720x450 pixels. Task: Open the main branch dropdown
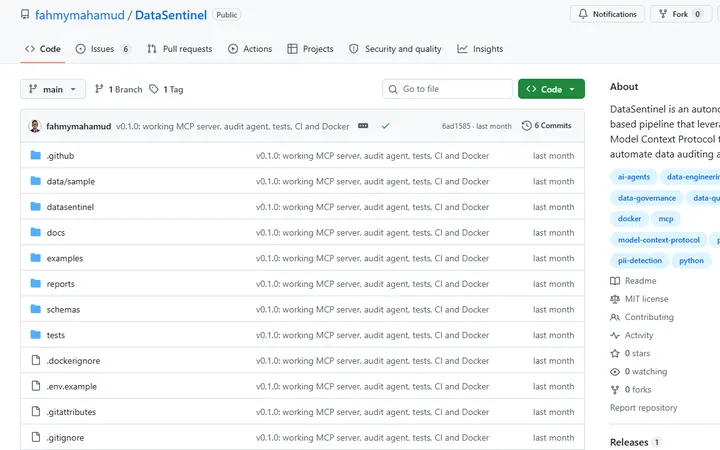pyautogui.click(x=53, y=89)
